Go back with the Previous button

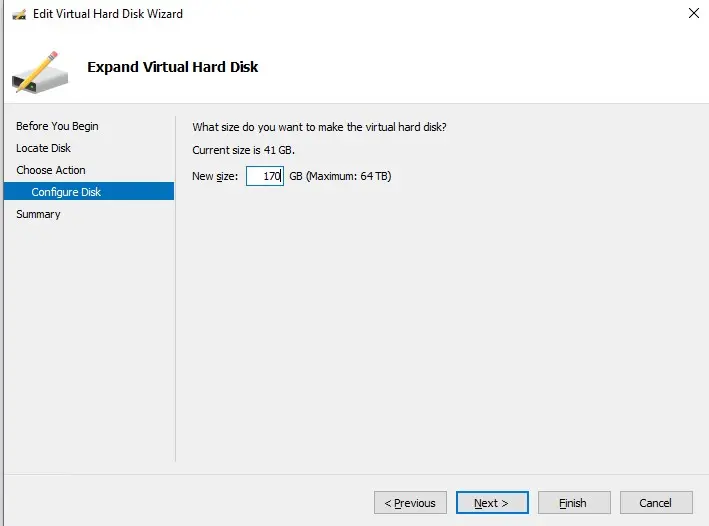click(410, 503)
